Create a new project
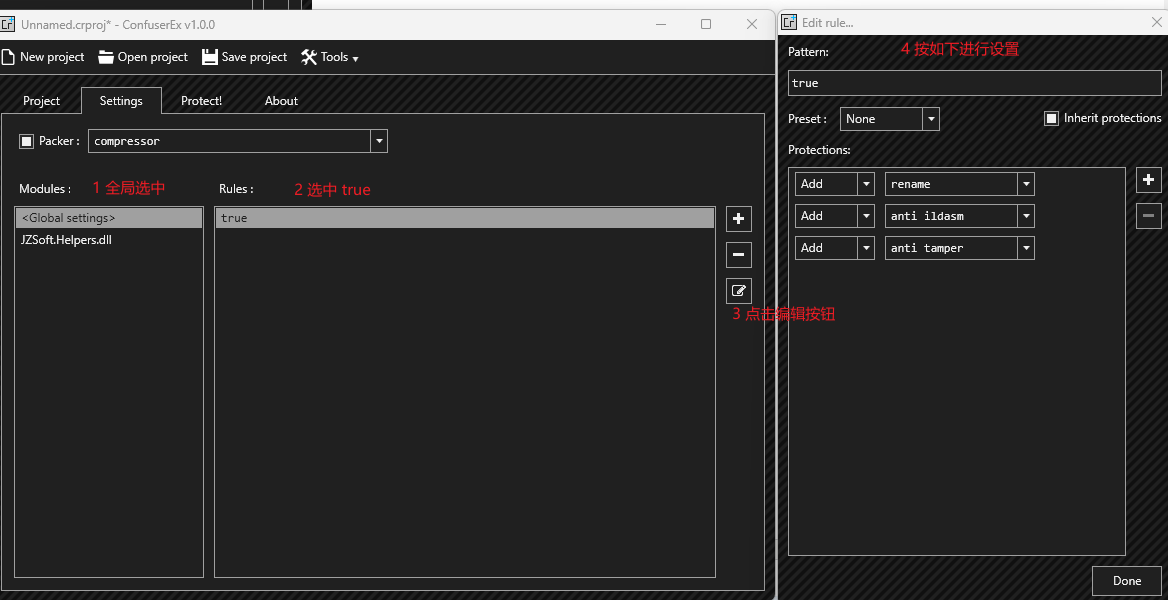Screen dimensions: 1168x600 click(43, 57)
